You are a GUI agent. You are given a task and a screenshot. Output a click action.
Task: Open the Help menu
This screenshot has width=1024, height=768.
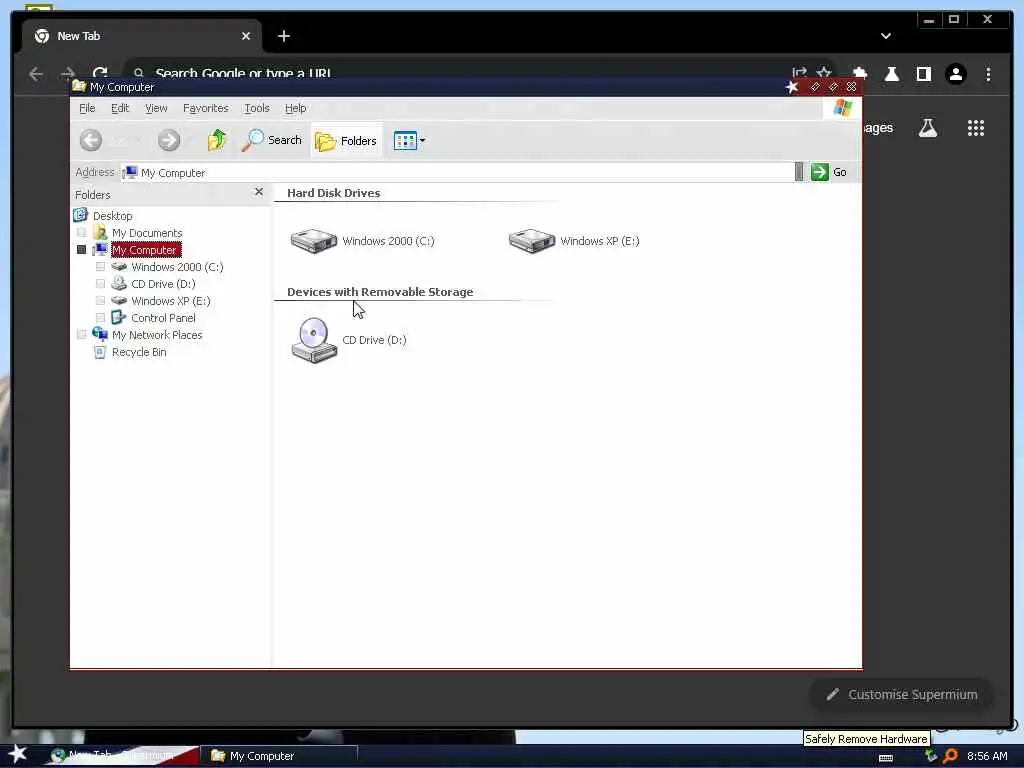(x=295, y=108)
